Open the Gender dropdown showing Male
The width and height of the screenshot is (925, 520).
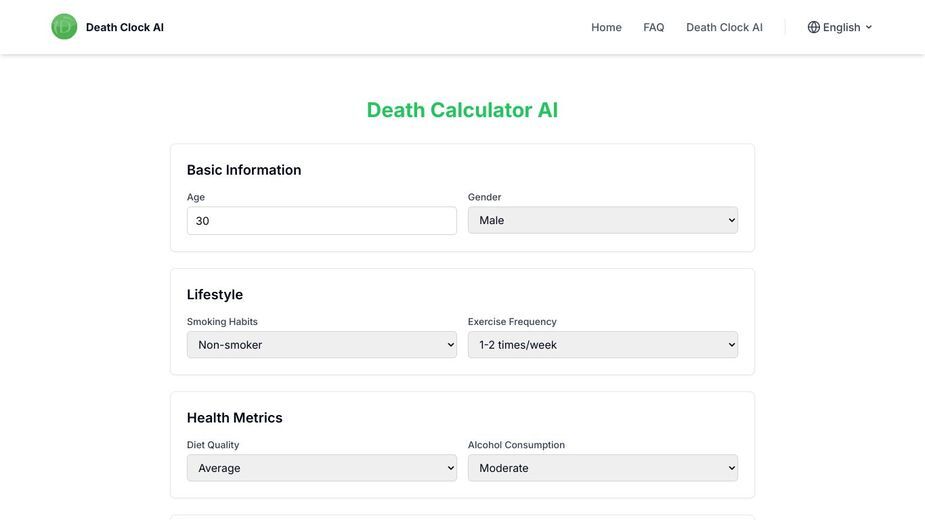[x=602, y=220]
